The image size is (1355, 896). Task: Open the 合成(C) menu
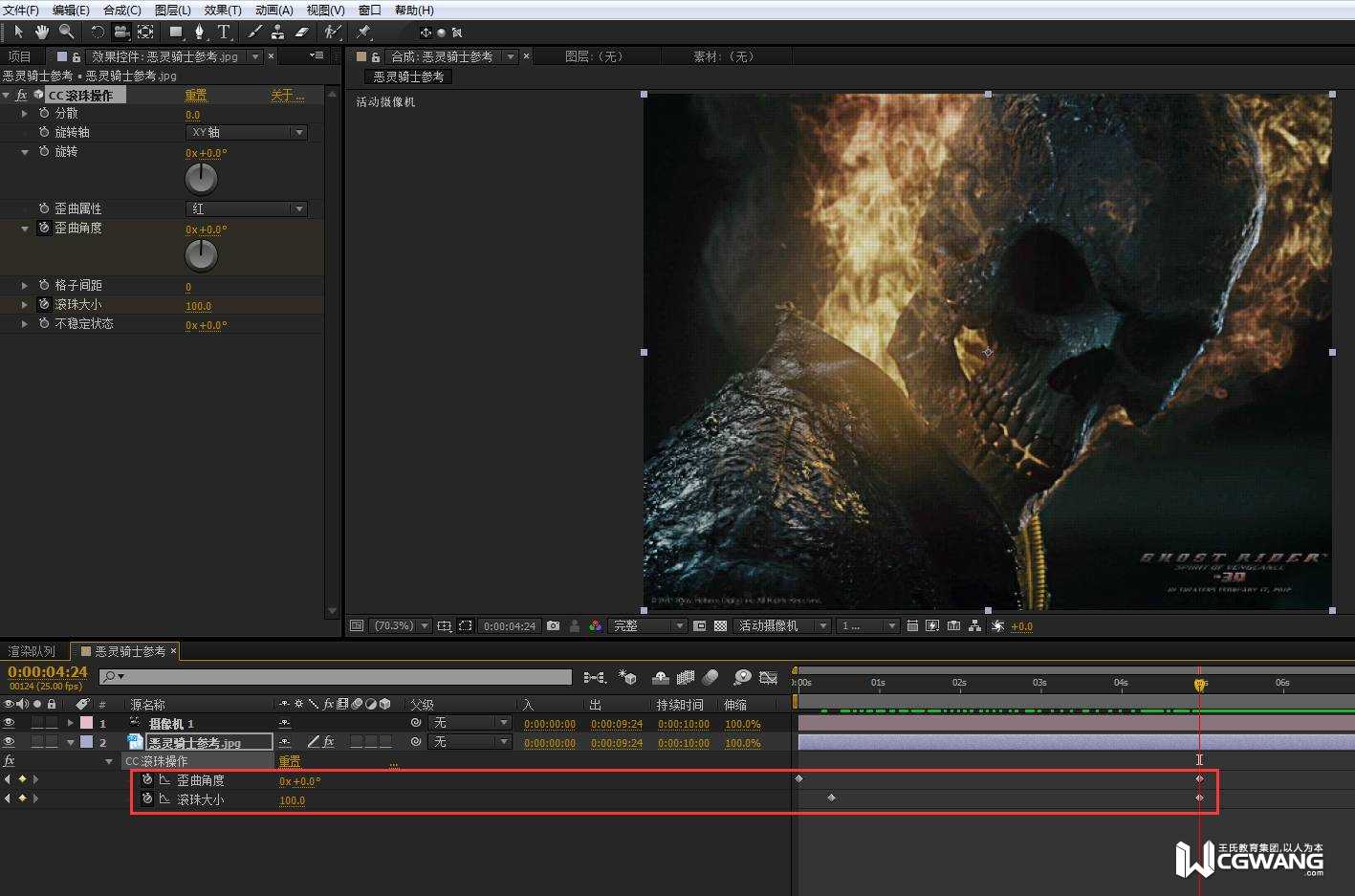pyautogui.click(x=121, y=10)
